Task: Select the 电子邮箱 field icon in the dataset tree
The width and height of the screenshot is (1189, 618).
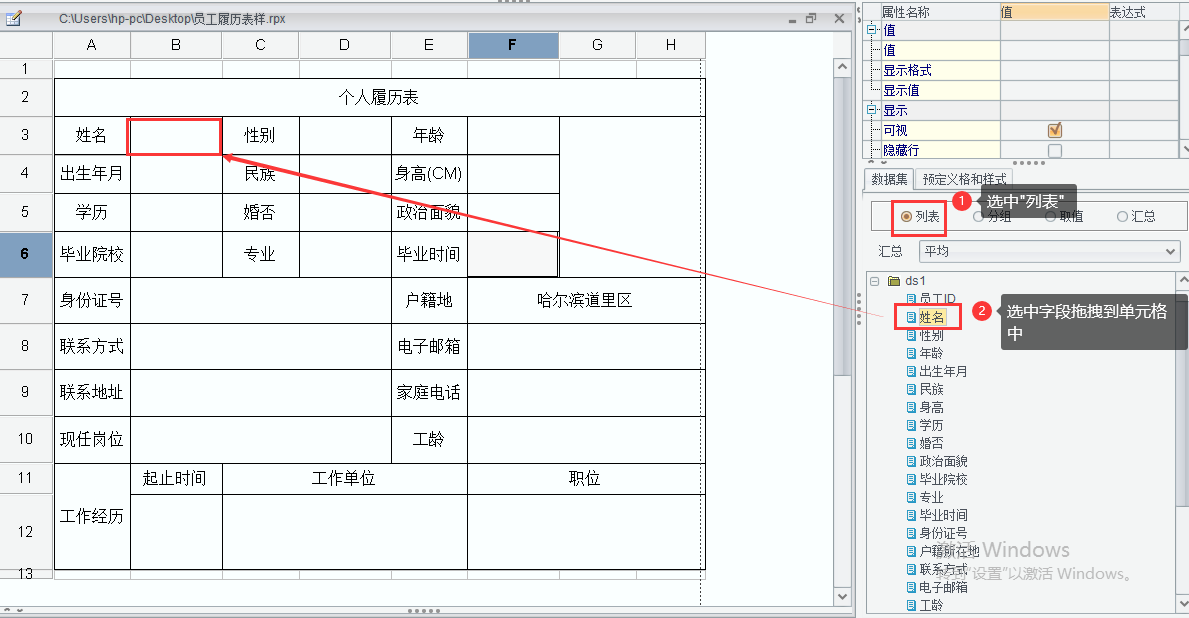Action: (x=911, y=587)
